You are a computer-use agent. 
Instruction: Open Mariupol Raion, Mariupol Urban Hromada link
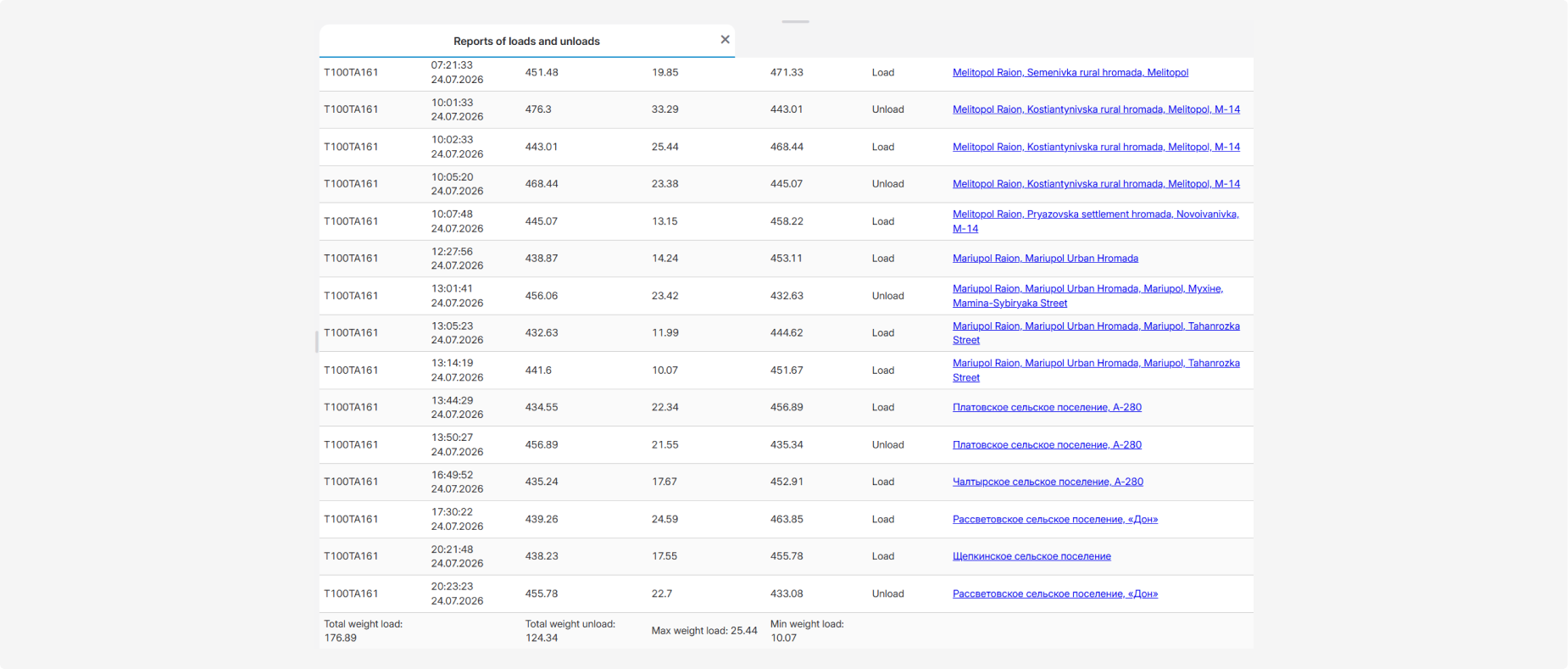click(1045, 259)
